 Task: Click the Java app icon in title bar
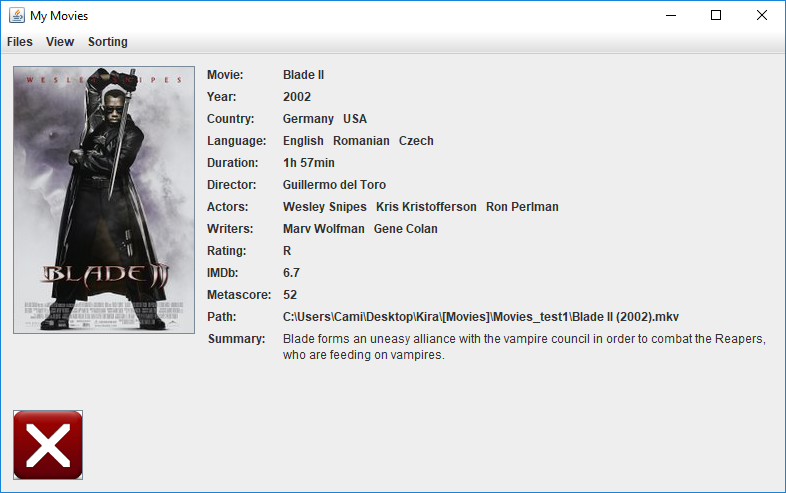[17, 16]
